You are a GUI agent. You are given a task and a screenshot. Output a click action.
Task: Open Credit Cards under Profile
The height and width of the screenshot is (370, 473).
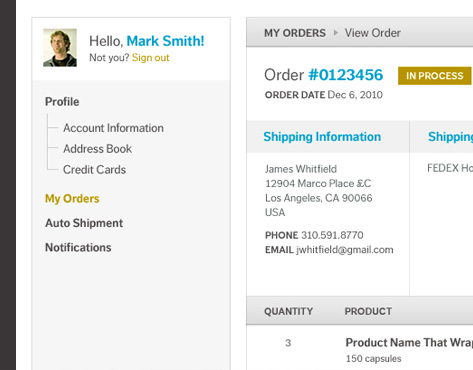(95, 170)
